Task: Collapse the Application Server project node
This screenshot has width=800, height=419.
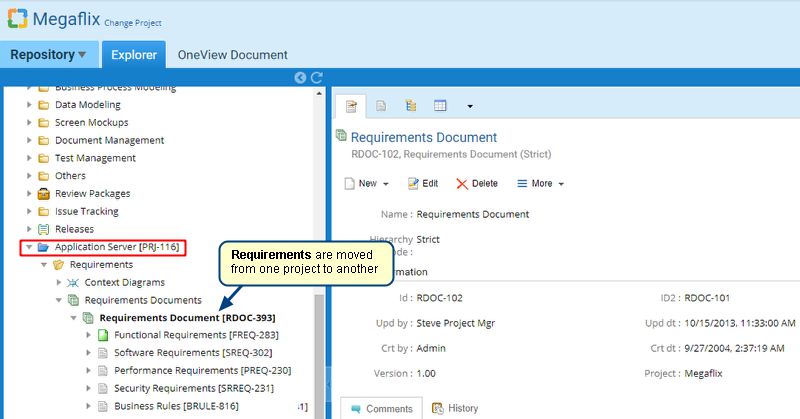Action: [29, 247]
